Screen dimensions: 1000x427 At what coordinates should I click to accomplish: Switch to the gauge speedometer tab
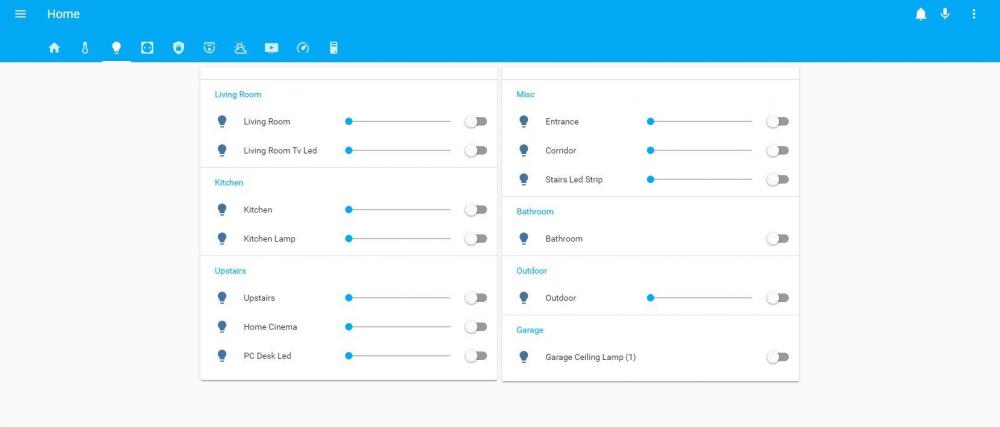303,47
